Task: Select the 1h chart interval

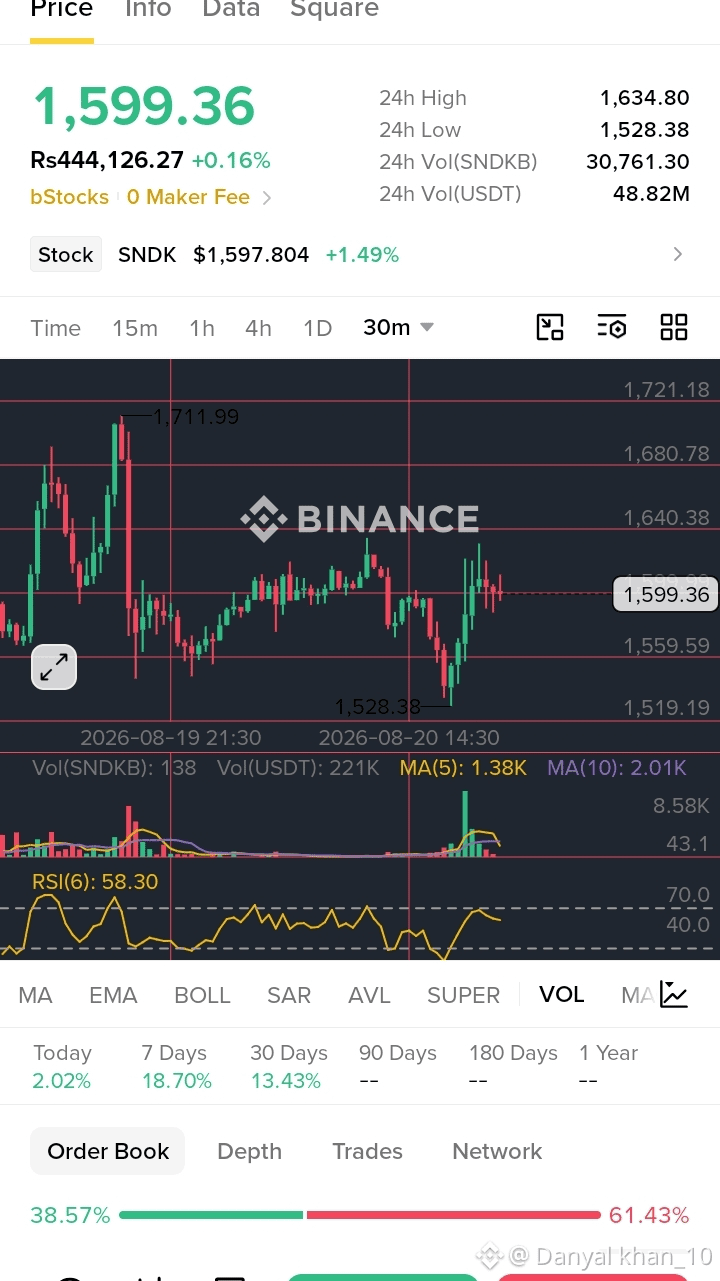Action: (202, 328)
